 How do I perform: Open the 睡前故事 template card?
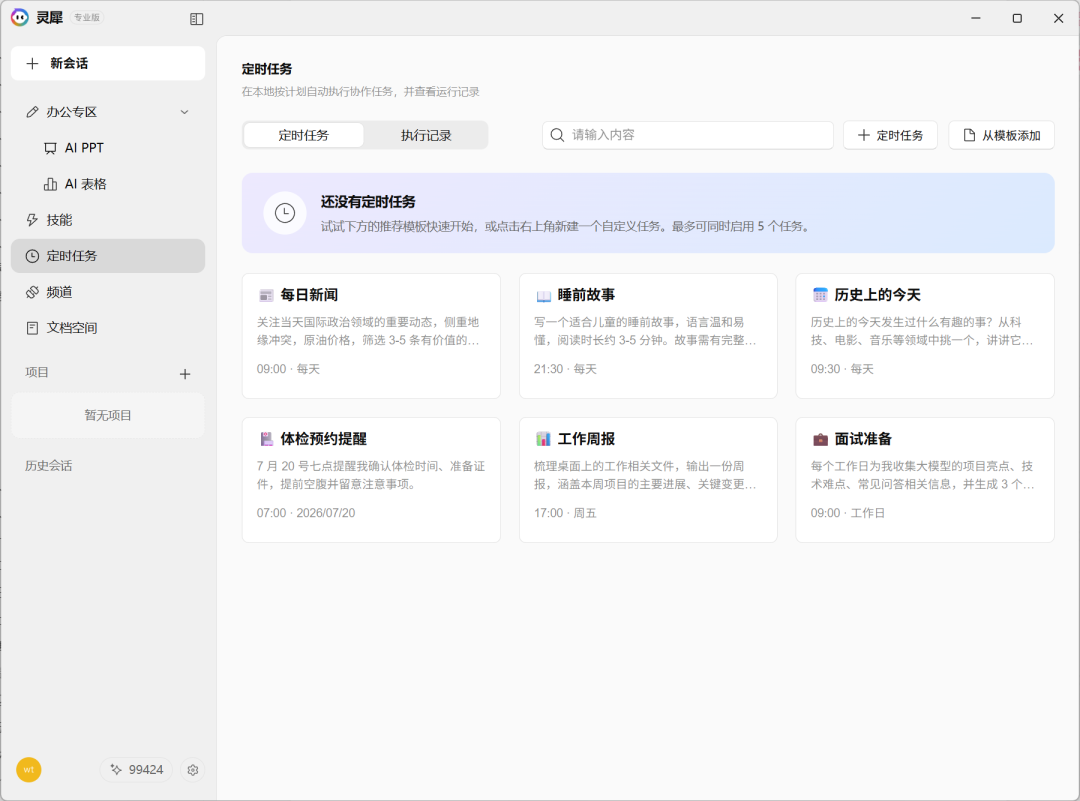click(x=648, y=336)
